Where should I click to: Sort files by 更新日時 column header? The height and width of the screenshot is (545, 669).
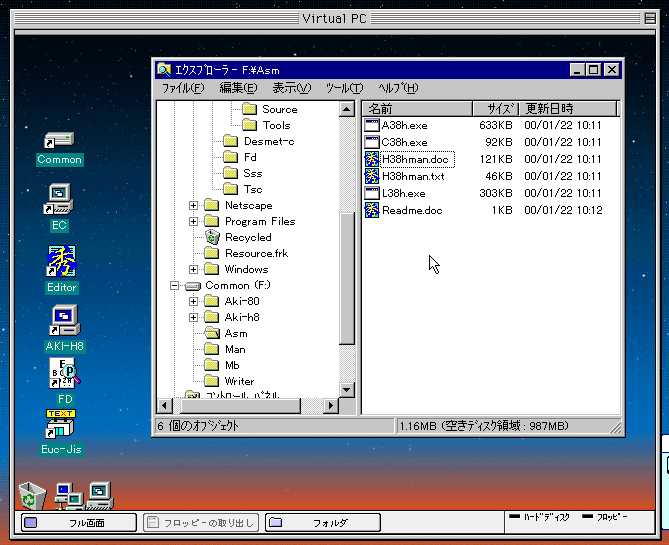click(x=568, y=108)
